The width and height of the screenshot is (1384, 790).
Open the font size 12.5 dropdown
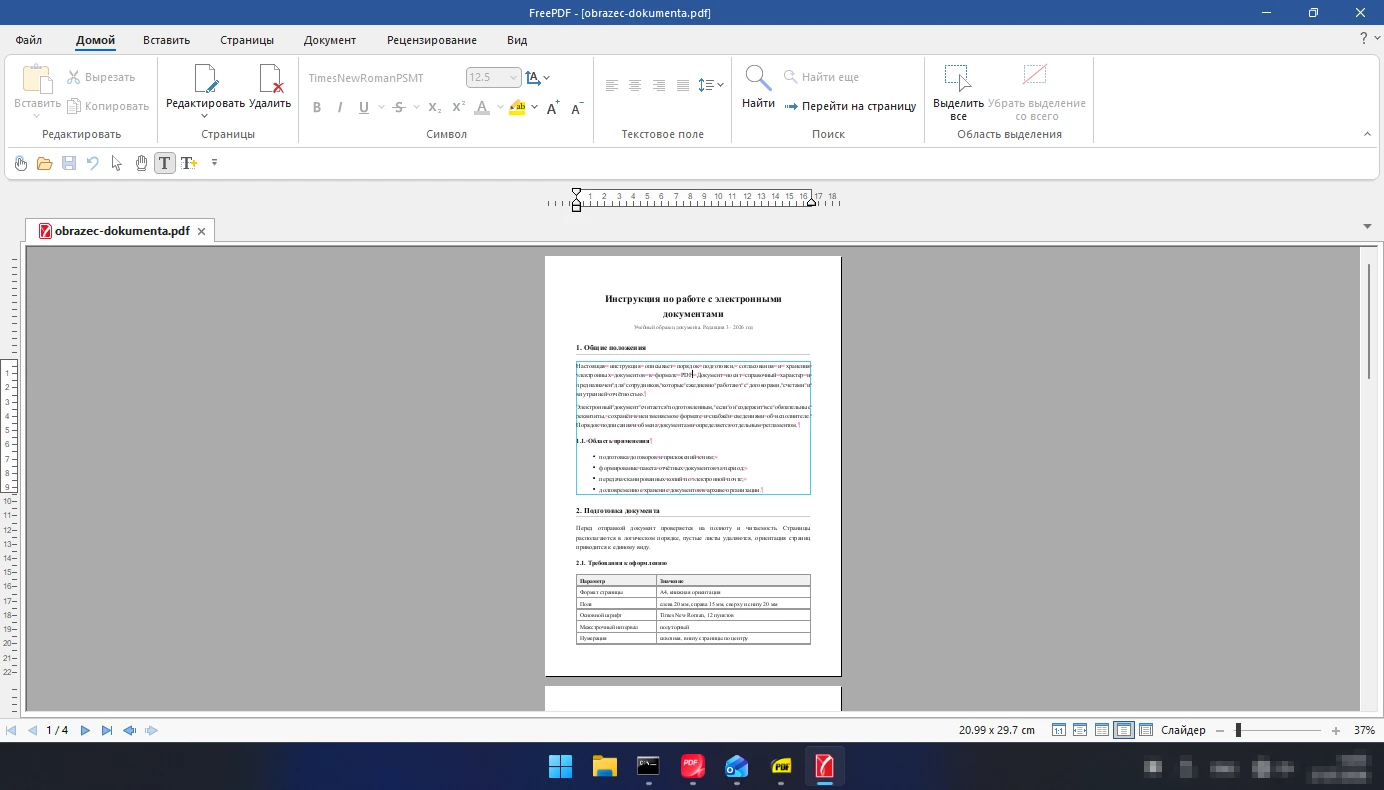[514, 78]
